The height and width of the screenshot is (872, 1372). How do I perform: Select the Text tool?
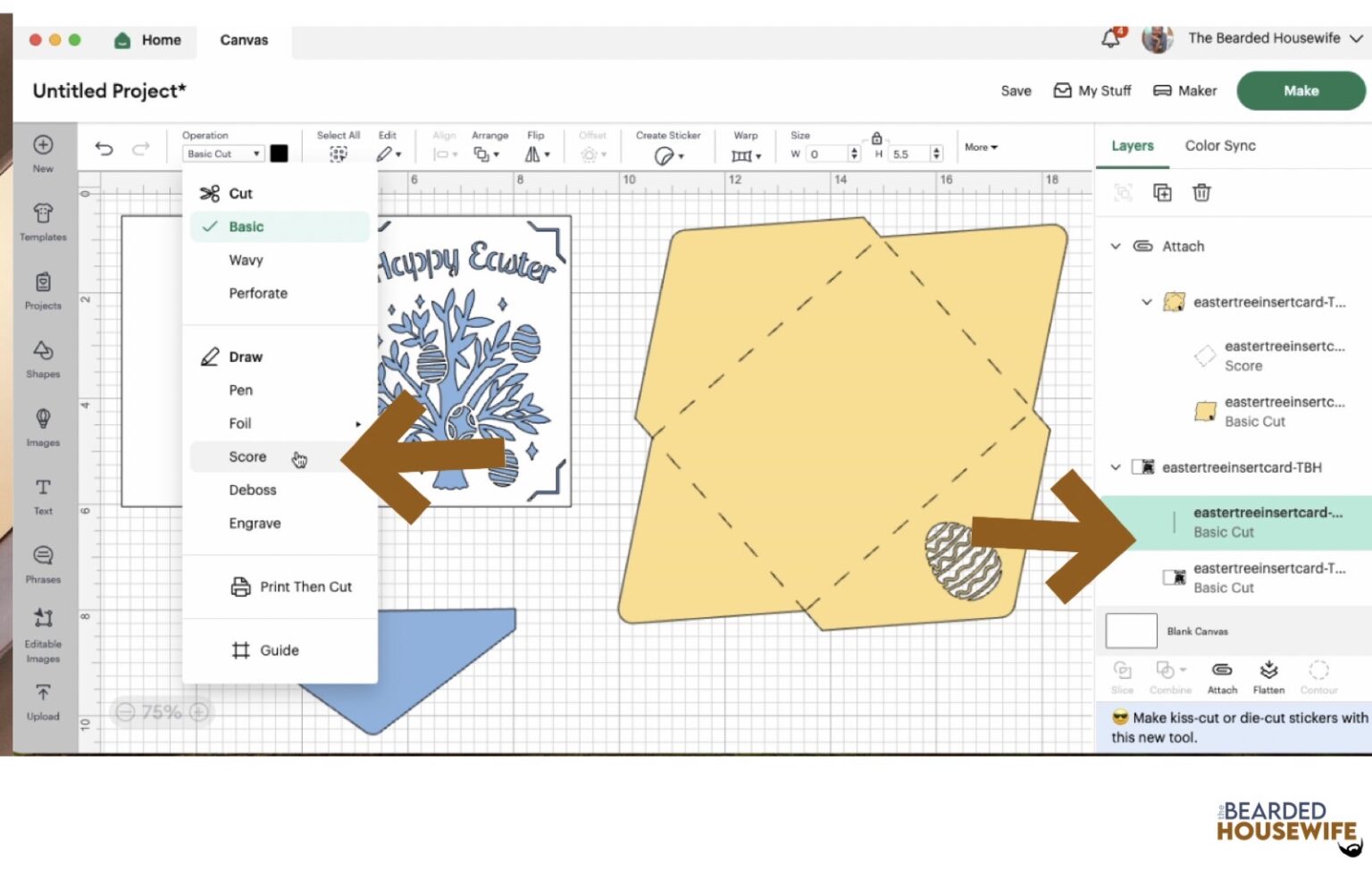tap(43, 495)
